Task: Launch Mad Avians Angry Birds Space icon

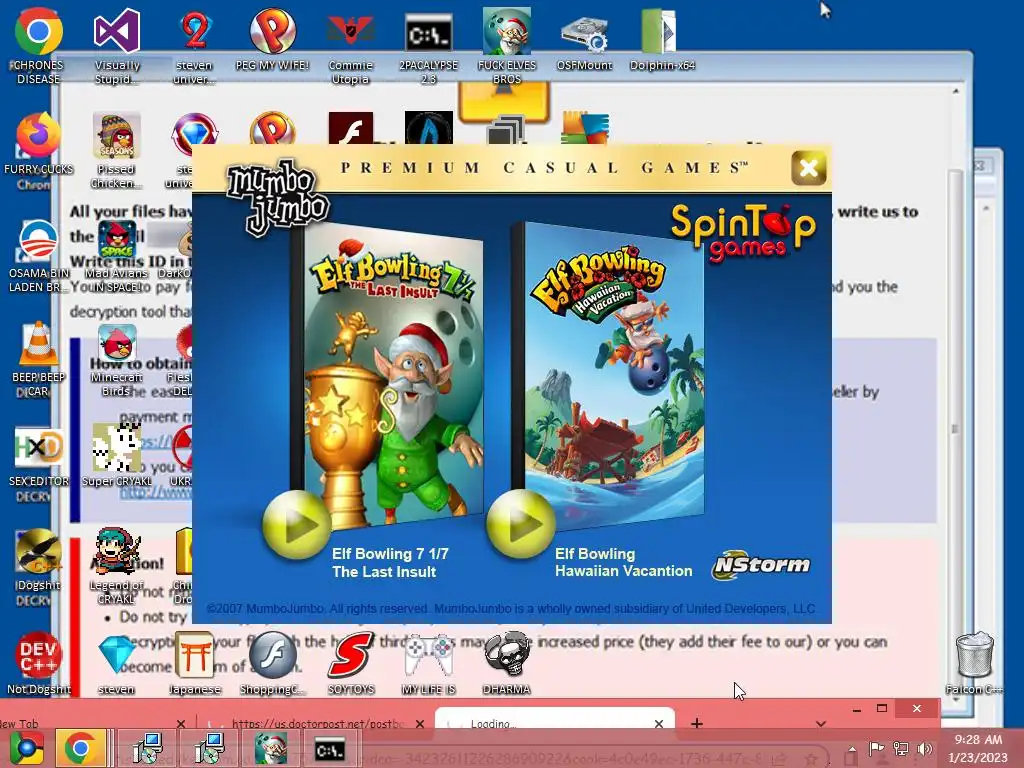Action: coord(116,255)
